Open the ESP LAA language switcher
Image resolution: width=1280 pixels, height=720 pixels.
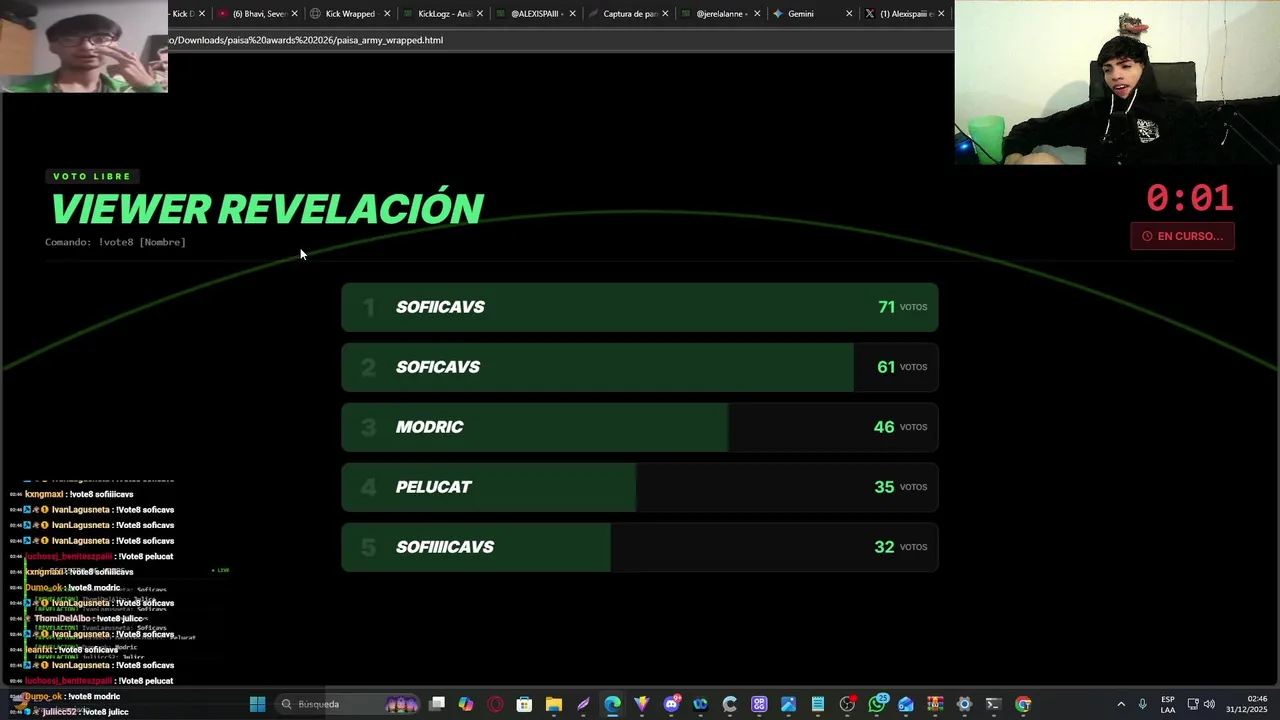coord(1168,704)
